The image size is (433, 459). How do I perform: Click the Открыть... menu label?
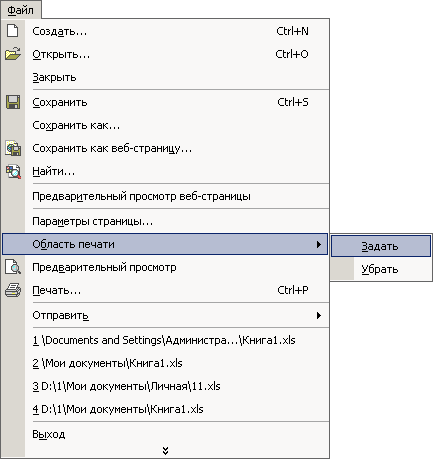tap(61, 54)
